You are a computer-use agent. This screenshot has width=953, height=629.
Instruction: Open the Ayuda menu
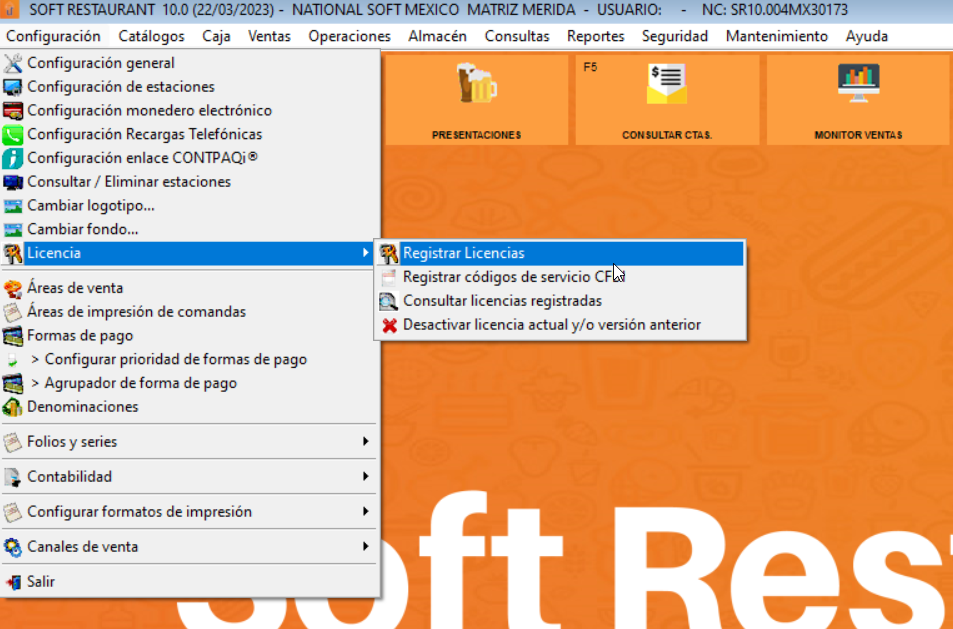(x=867, y=36)
